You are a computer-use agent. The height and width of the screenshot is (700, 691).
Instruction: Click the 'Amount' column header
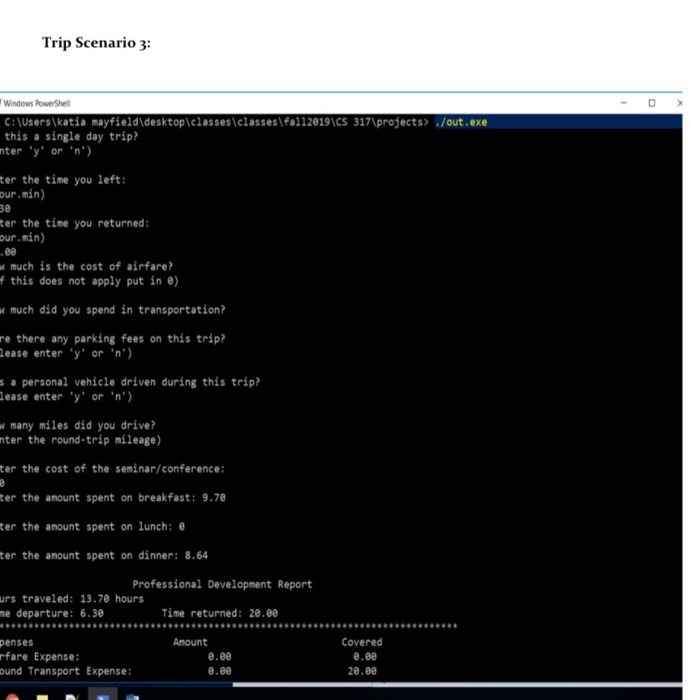[190, 642]
